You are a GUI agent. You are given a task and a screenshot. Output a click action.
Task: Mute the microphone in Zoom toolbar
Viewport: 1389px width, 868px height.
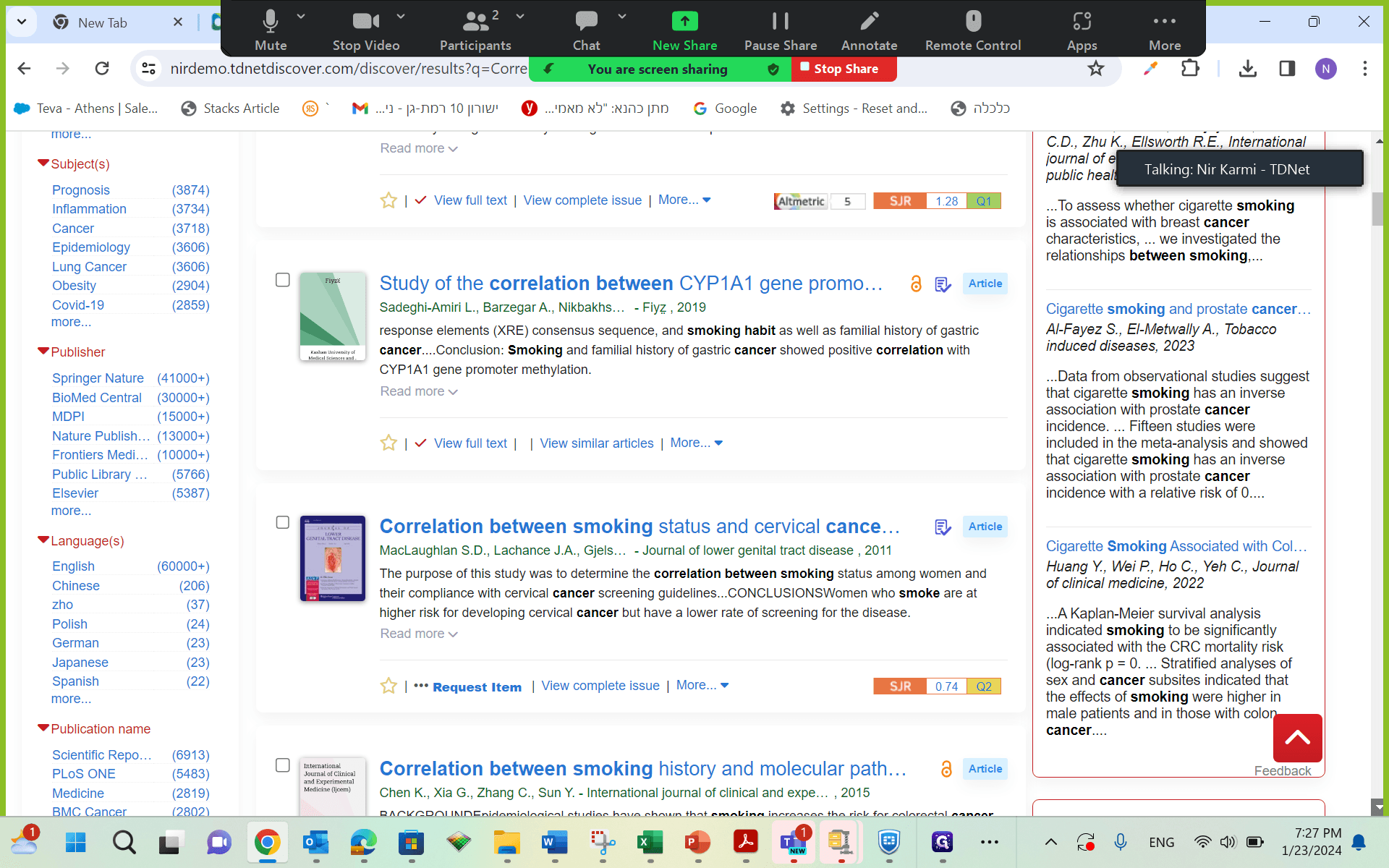[x=271, y=30]
